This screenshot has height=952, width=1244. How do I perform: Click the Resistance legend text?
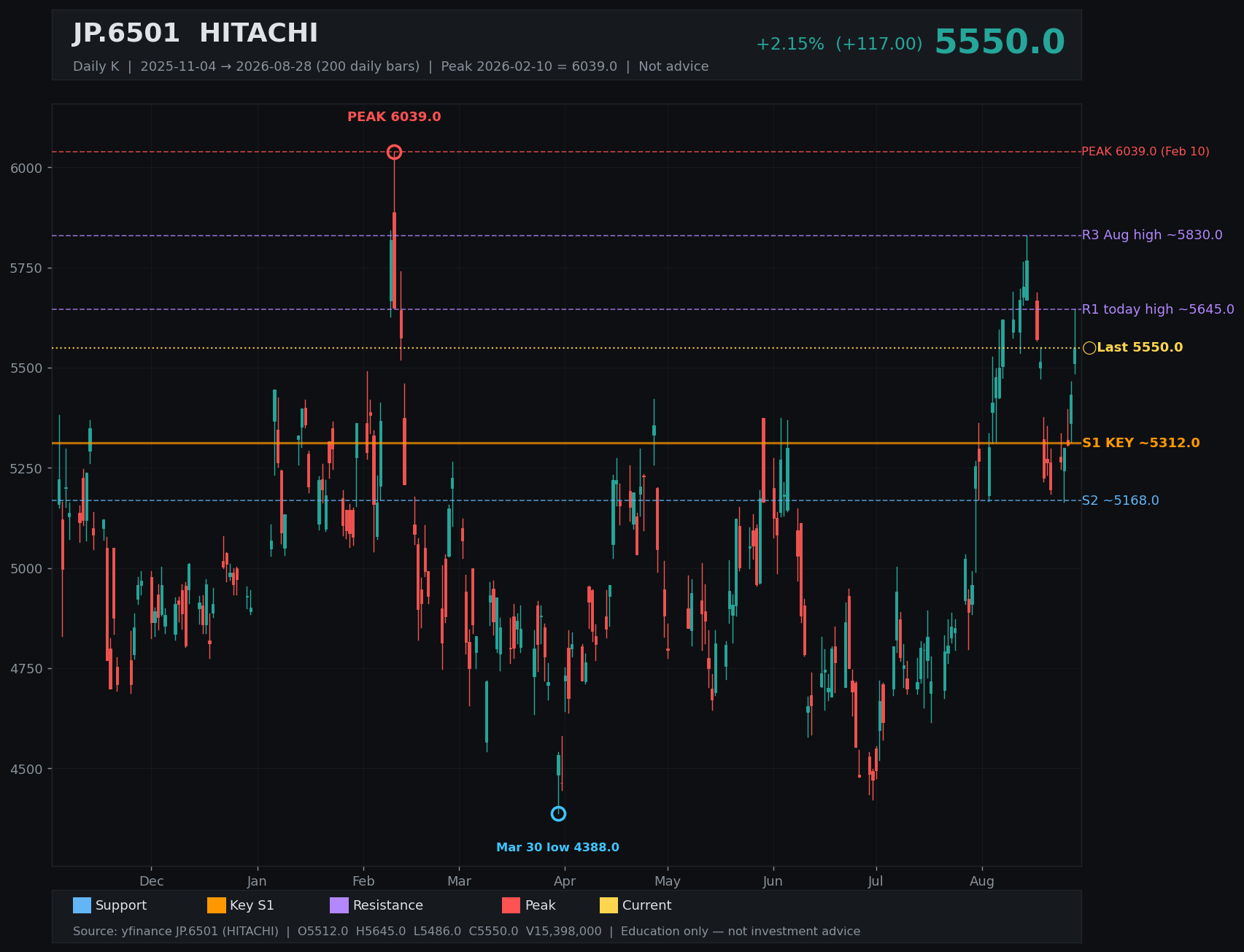(388, 905)
